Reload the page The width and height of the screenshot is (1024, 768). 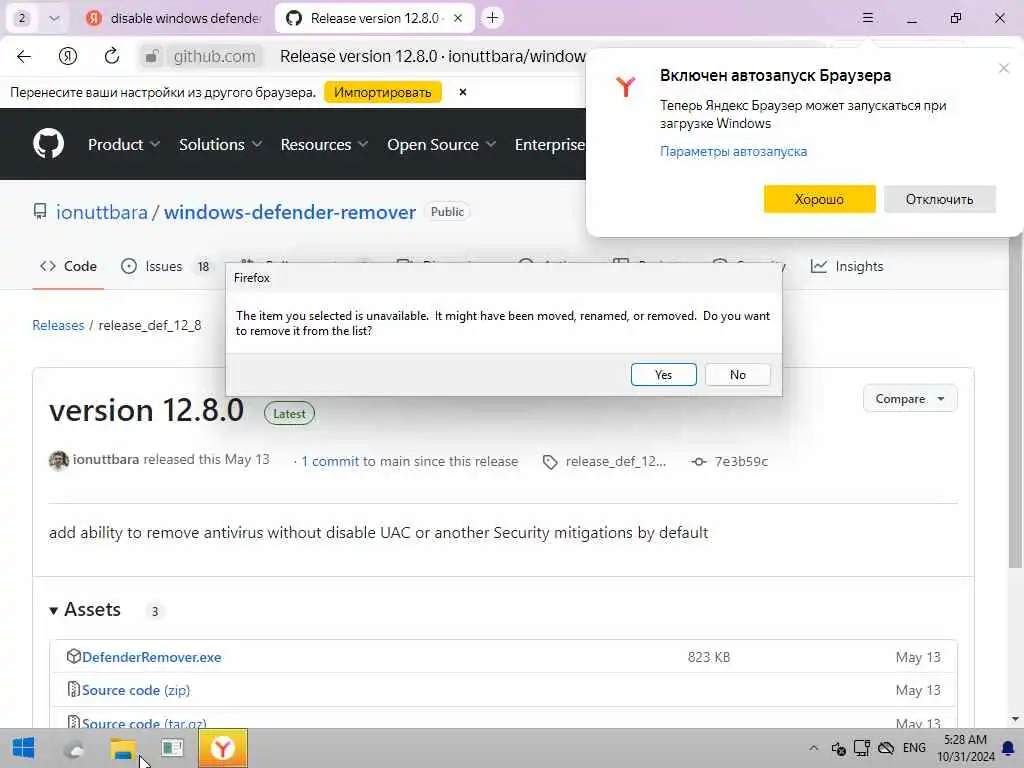112,56
